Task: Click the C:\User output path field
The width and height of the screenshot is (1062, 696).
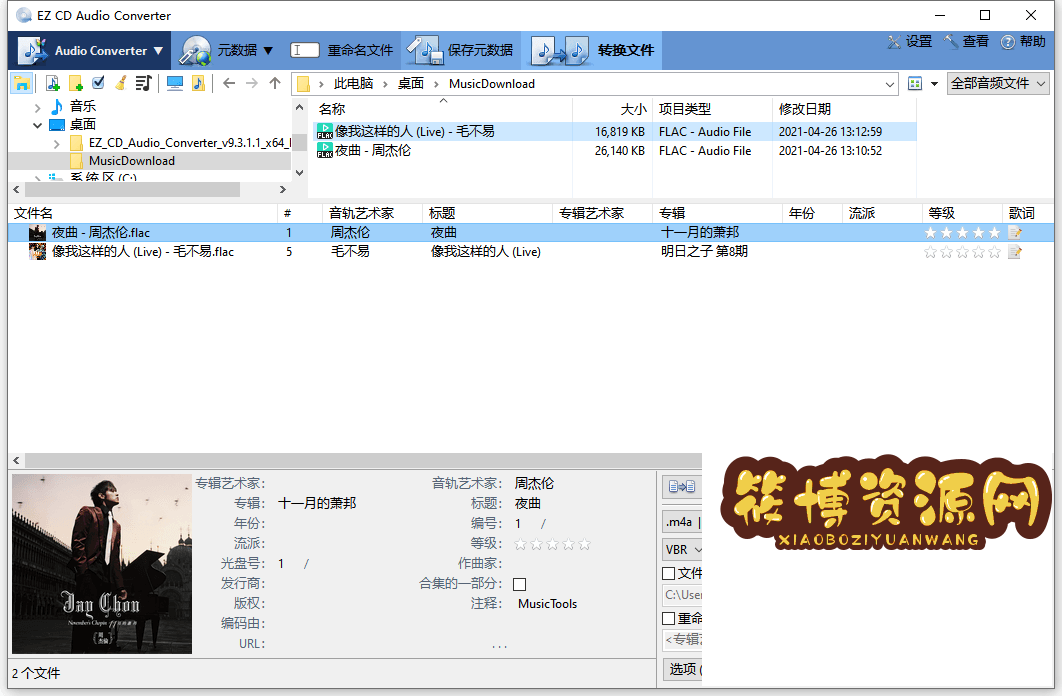Action: [x=683, y=595]
